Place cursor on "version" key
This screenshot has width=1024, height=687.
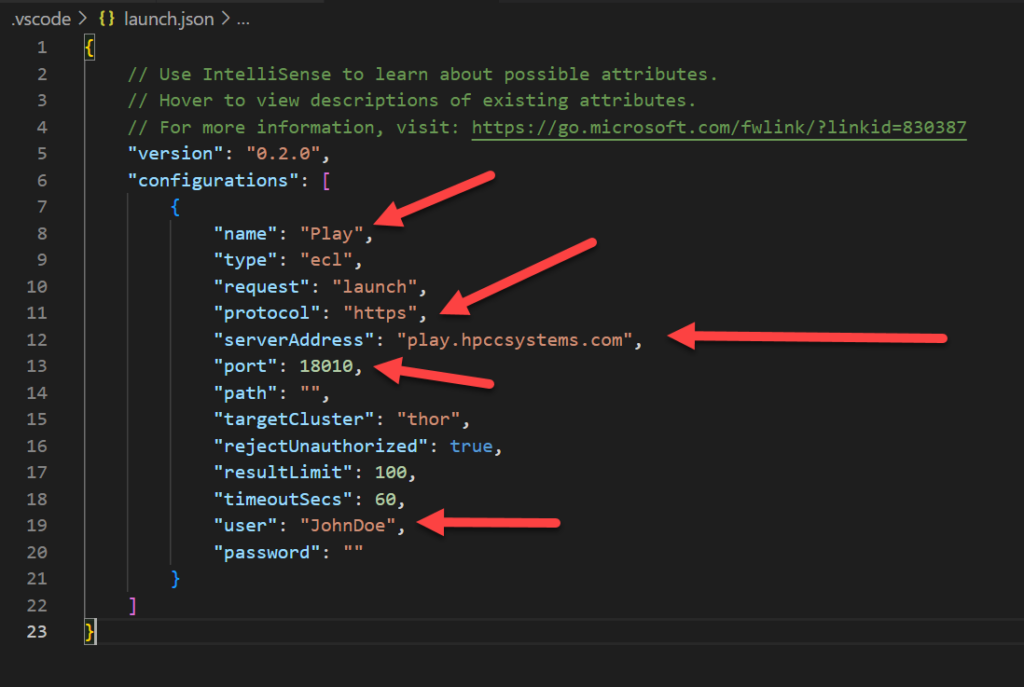[176, 153]
